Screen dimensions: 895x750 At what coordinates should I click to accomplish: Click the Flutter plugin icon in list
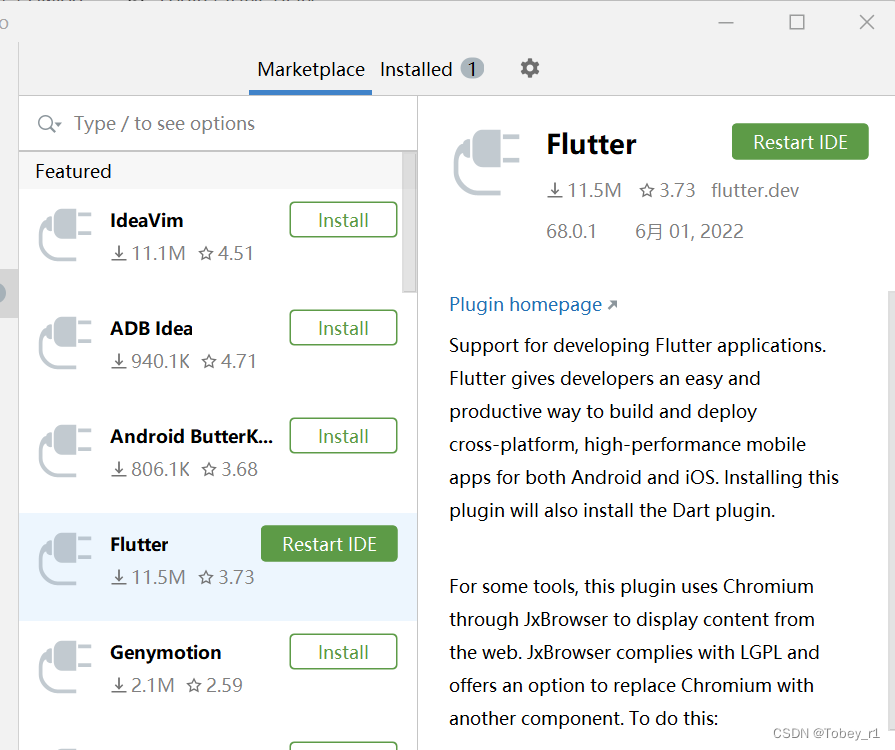click(65, 559)
